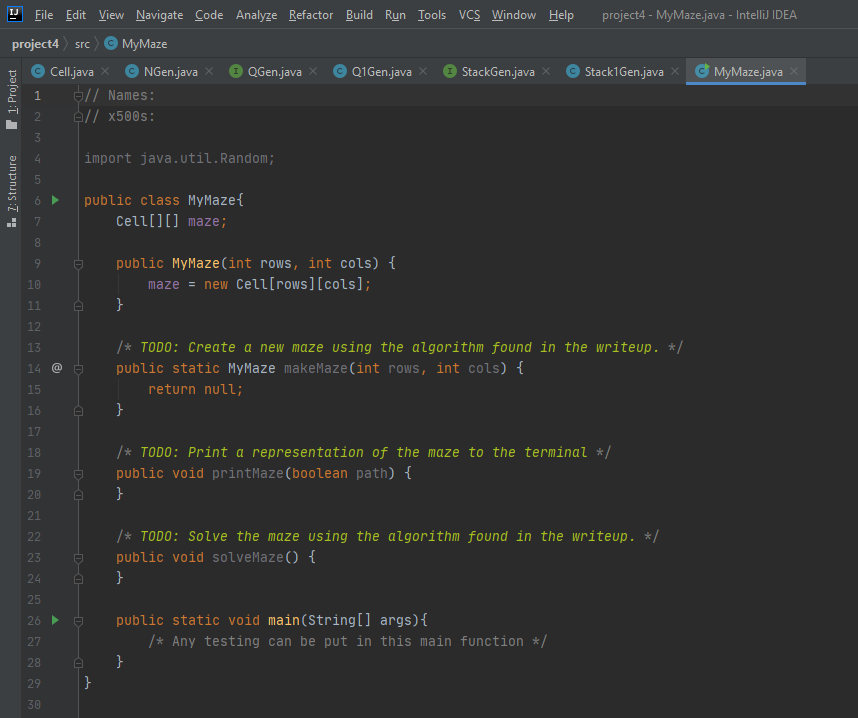
Task: Open the View menu
Action: (x=111, y=15)
